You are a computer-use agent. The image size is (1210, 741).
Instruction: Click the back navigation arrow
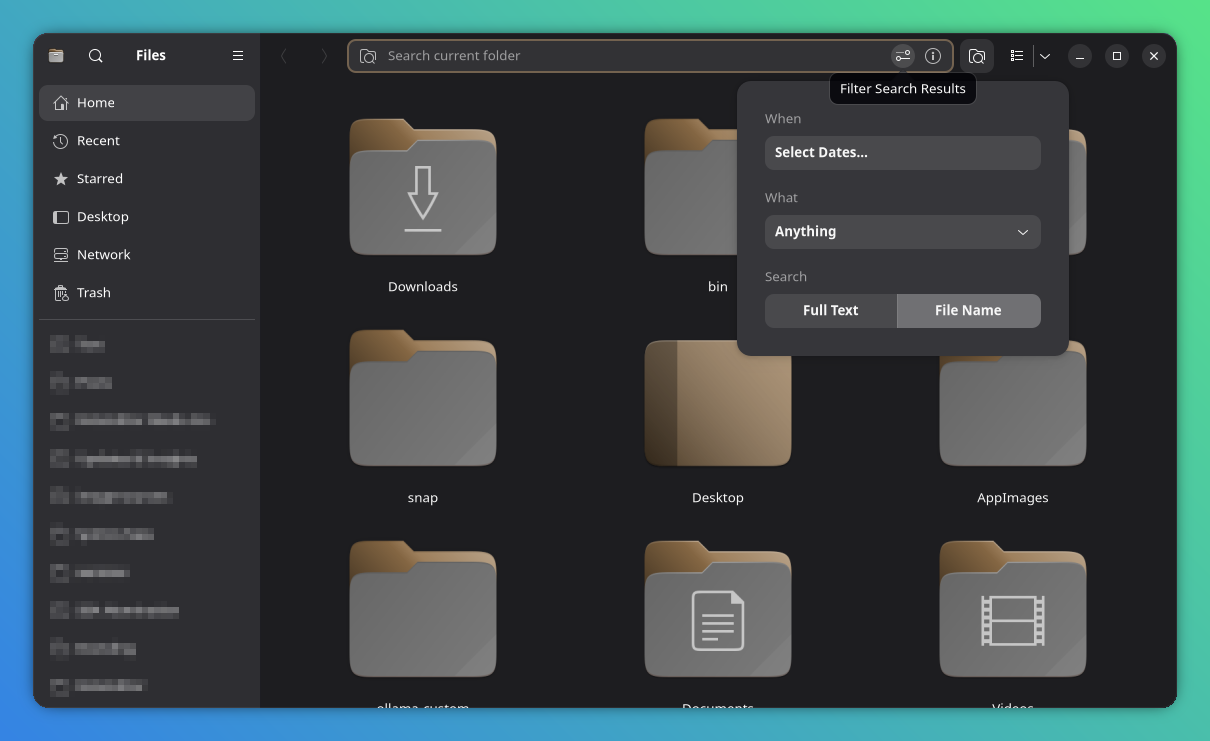click(x=284, y=56)
